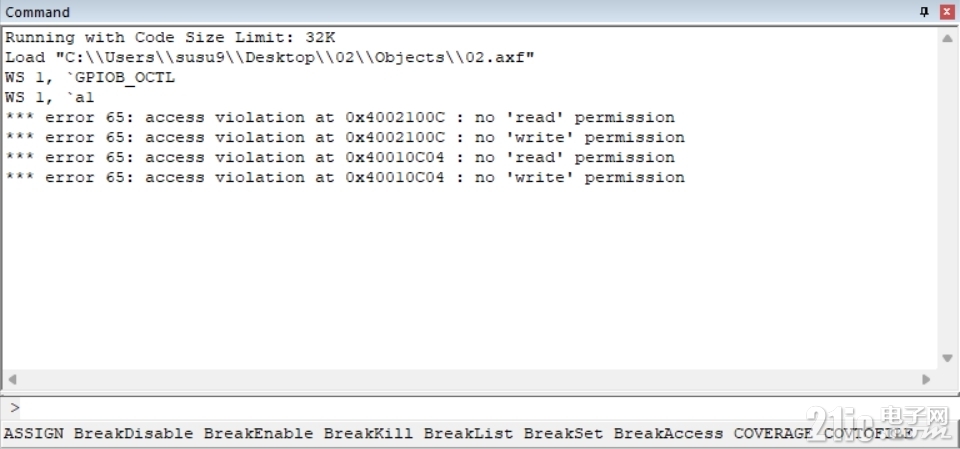Screen dimensions: 960x449
Task: Click last error 65 'write' 0x40010C04 line
Action: coord(345,178)
